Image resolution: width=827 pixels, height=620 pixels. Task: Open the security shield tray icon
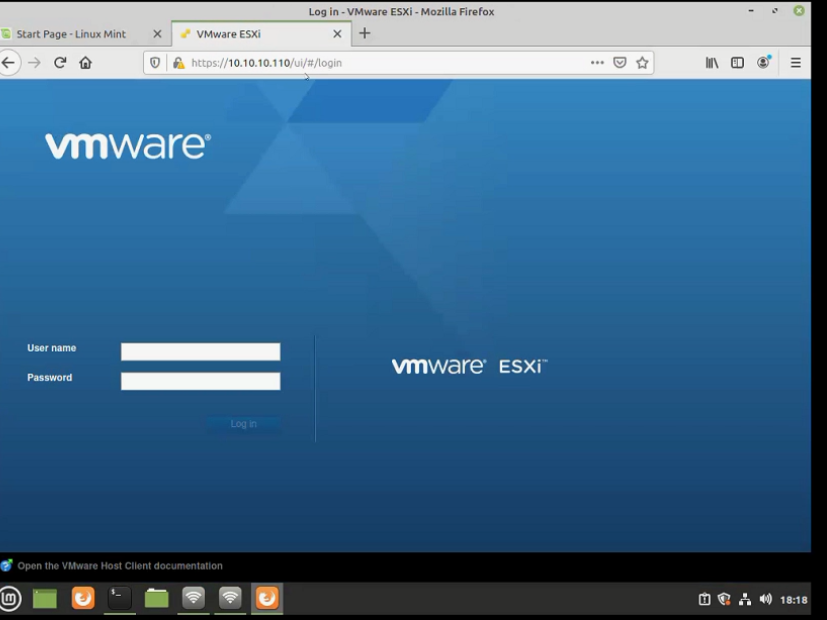pyautogui.click(x=724, y=599)
